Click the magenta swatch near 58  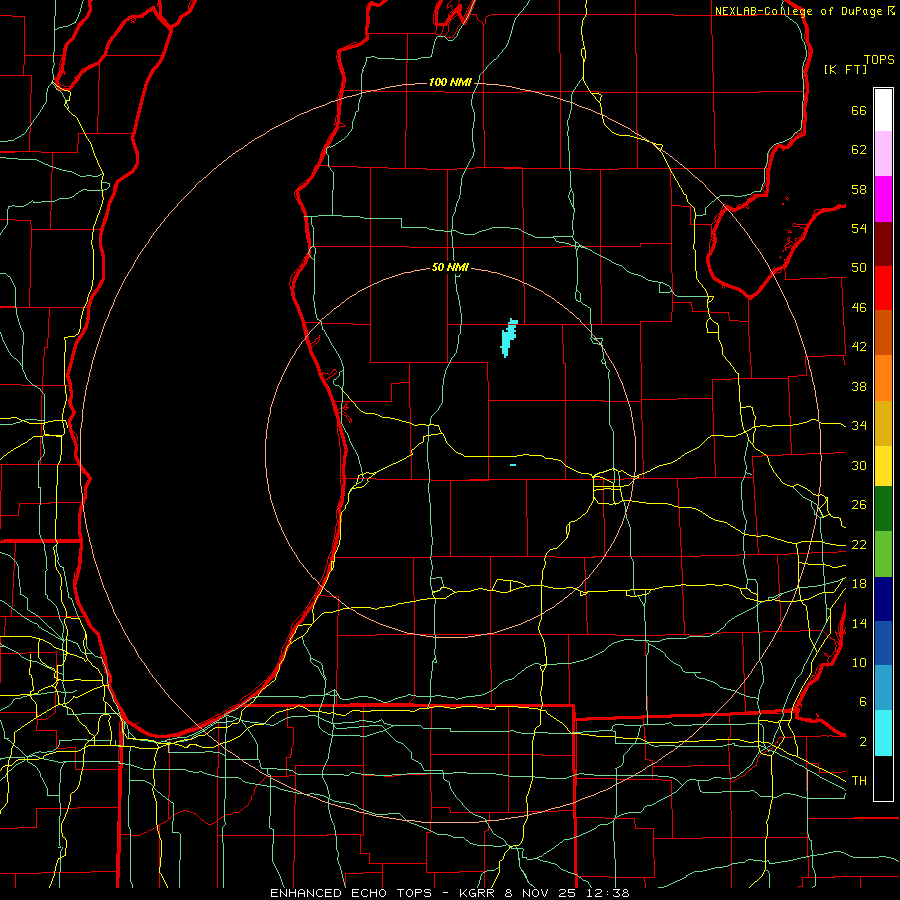pyautogui.click(x=883, y=199)
